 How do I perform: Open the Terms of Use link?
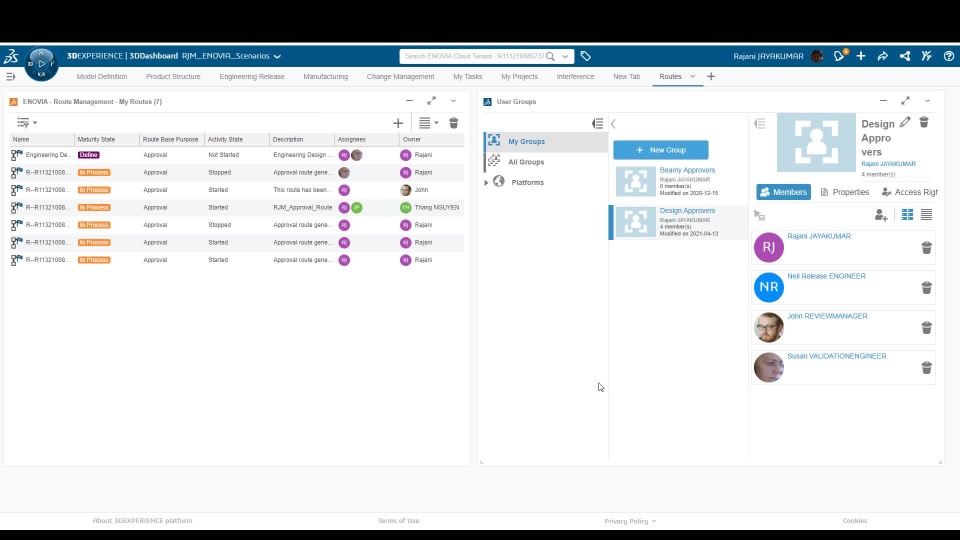pyautogui.click(x=399, y=520)
